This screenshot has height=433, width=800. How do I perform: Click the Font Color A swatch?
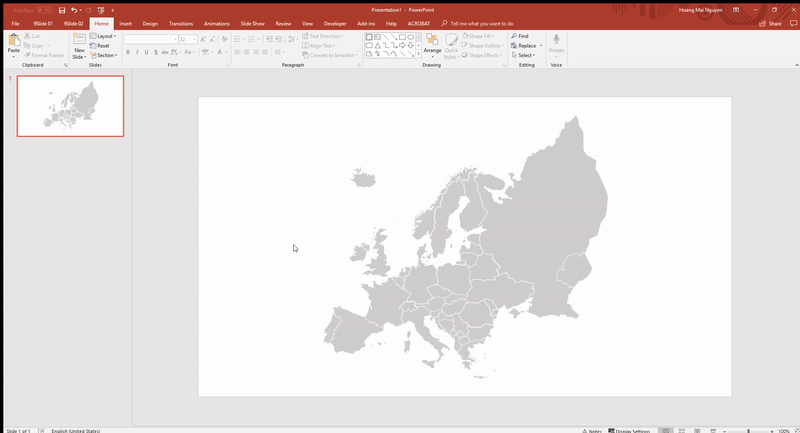tap(219, 52)
